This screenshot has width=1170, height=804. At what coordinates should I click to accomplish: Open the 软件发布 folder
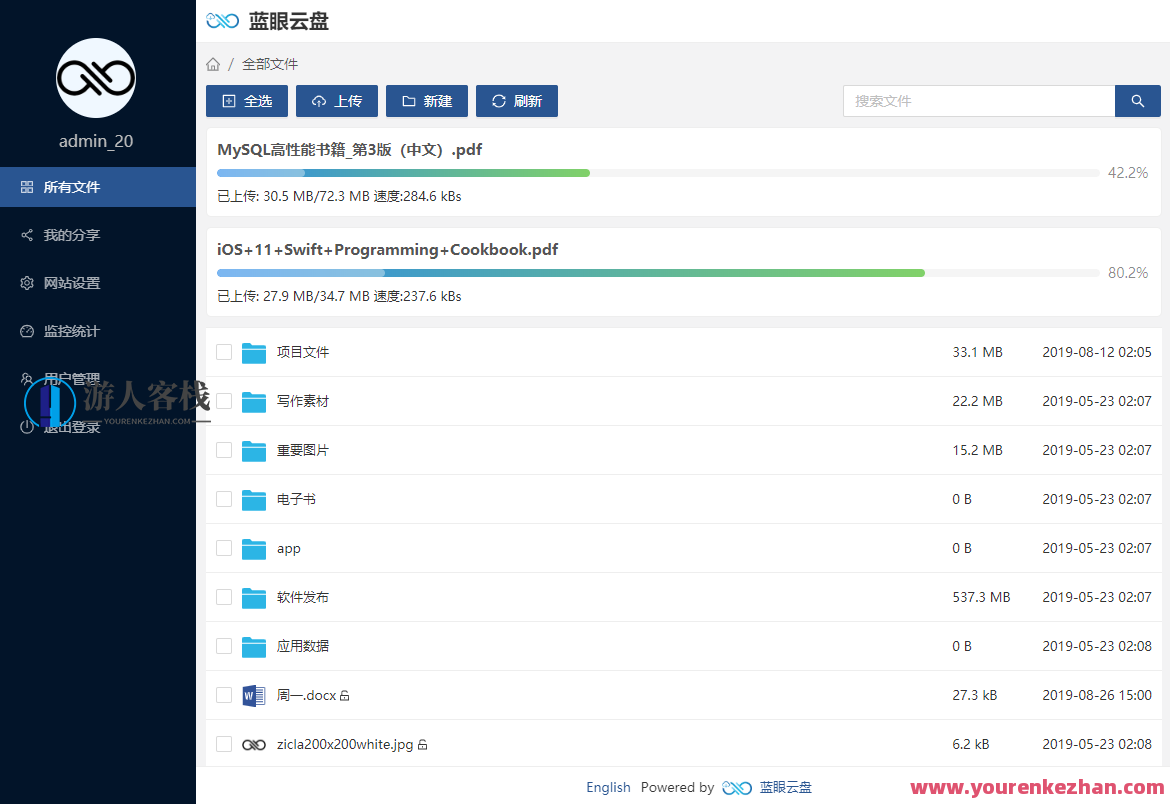click(x=302, y=597)
